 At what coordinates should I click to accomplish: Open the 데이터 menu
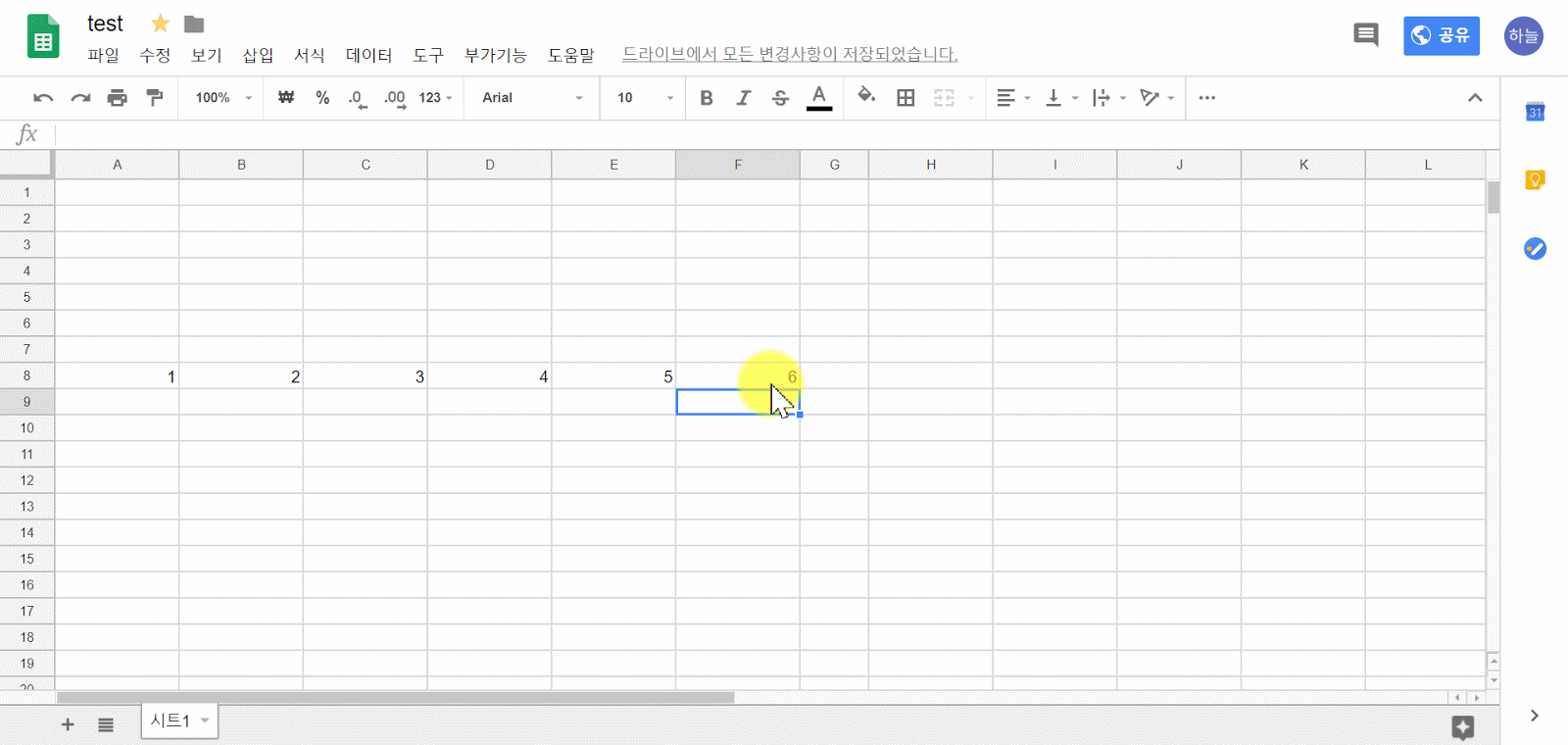click(368, 55)
